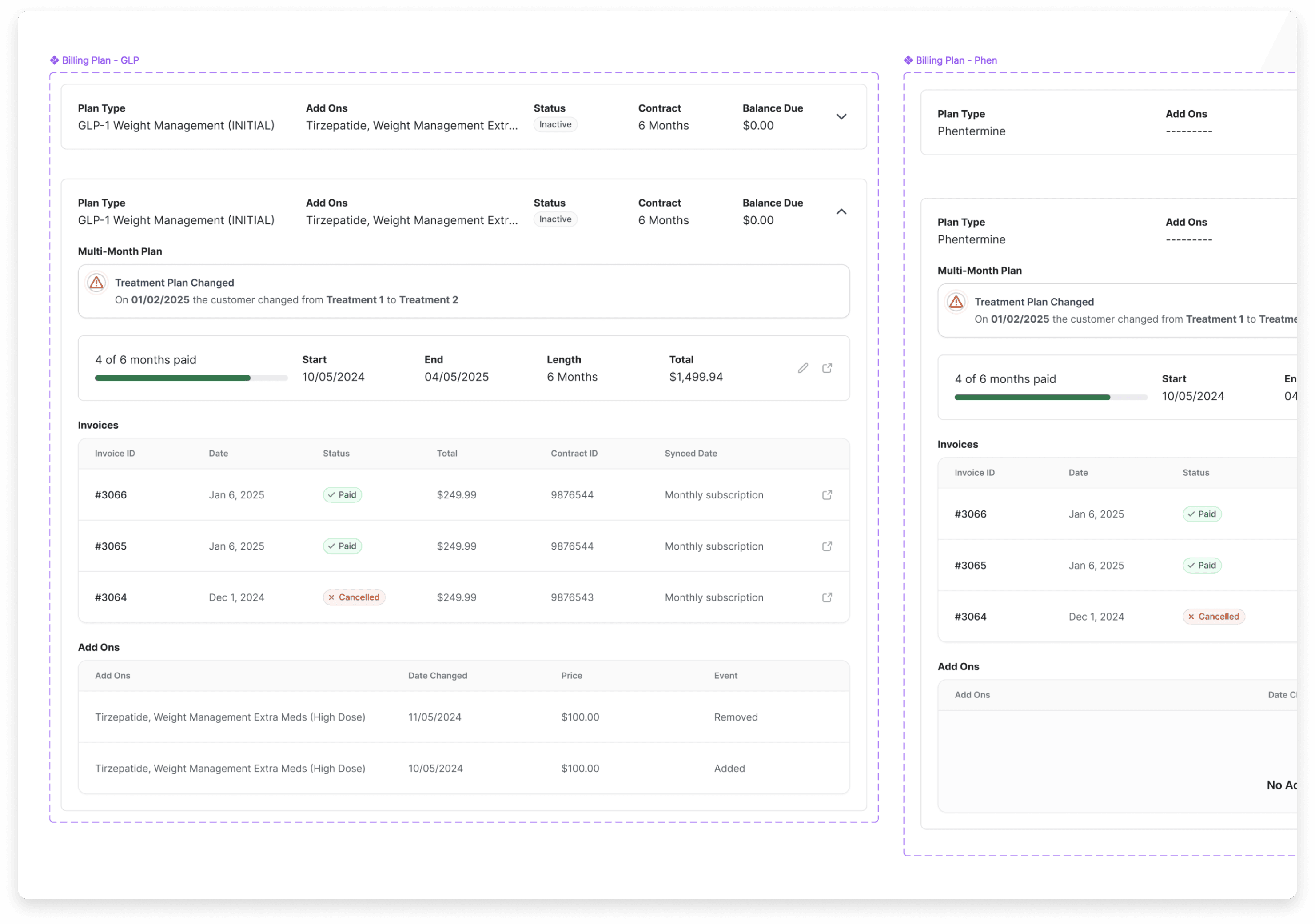Open invoice #3065 link icon in GLP plan

point(827,546)
